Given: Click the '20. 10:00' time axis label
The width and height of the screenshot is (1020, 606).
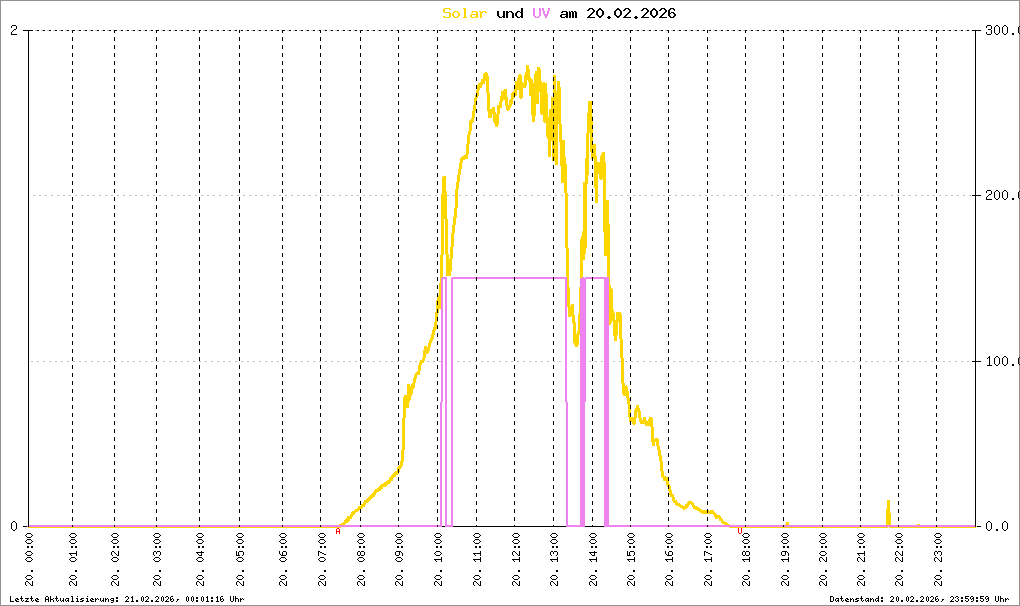Looking at the screenshot, I should click(x=438, y=560).
